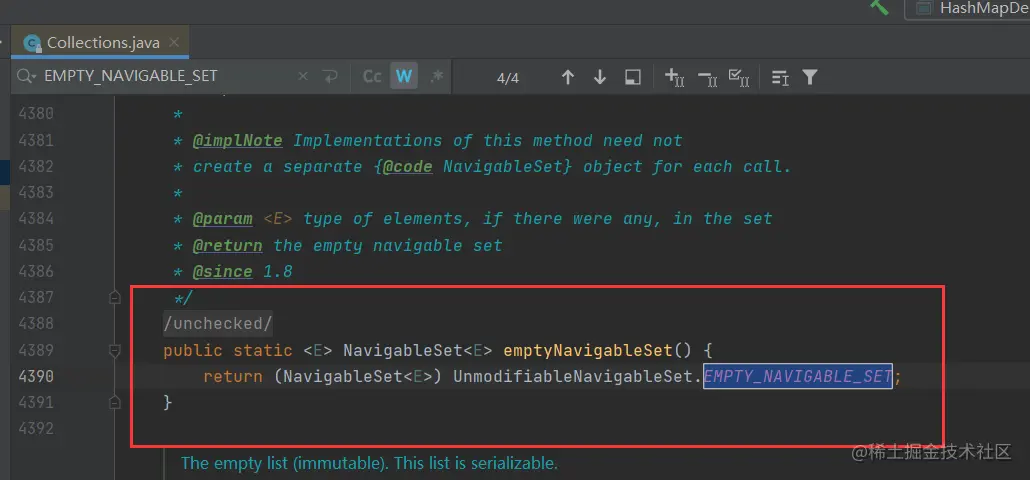Close the Collections.java tab
1030x480 pixels.
point(174,43)
